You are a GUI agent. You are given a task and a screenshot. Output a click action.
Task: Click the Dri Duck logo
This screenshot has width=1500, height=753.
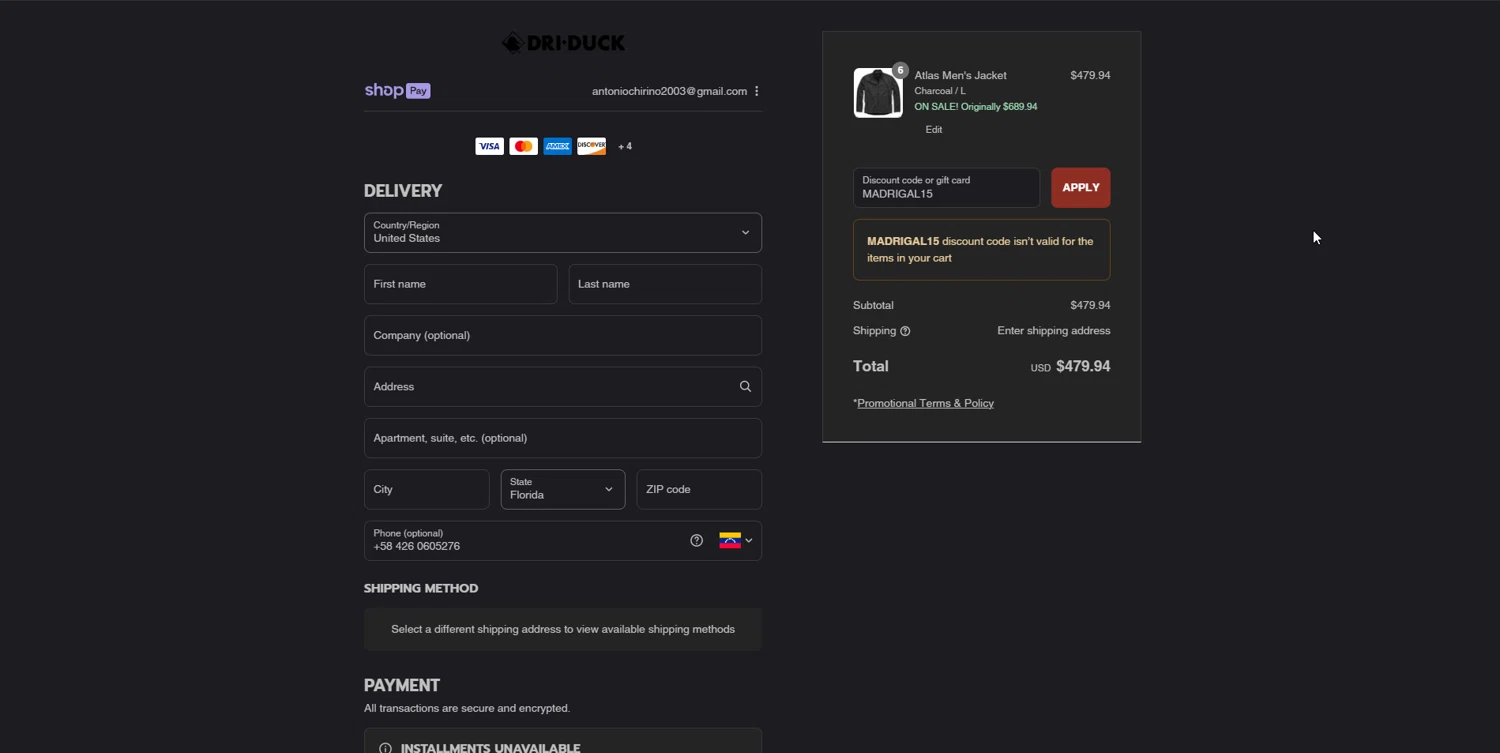point(563,43)
